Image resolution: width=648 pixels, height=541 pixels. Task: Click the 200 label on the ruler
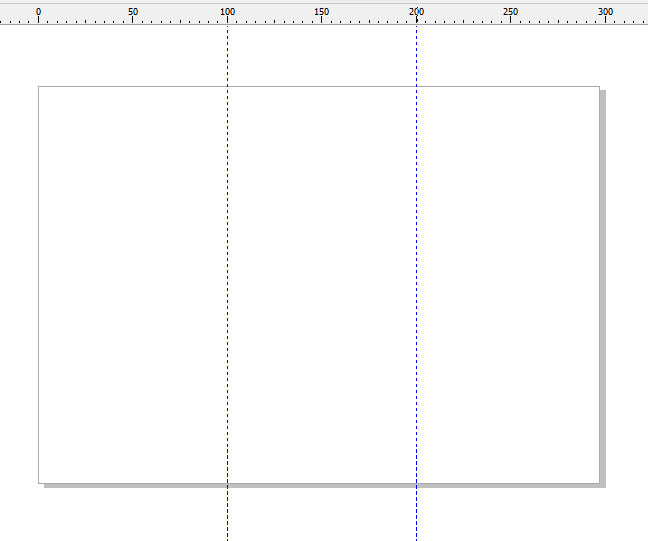[x=417, y=12]
